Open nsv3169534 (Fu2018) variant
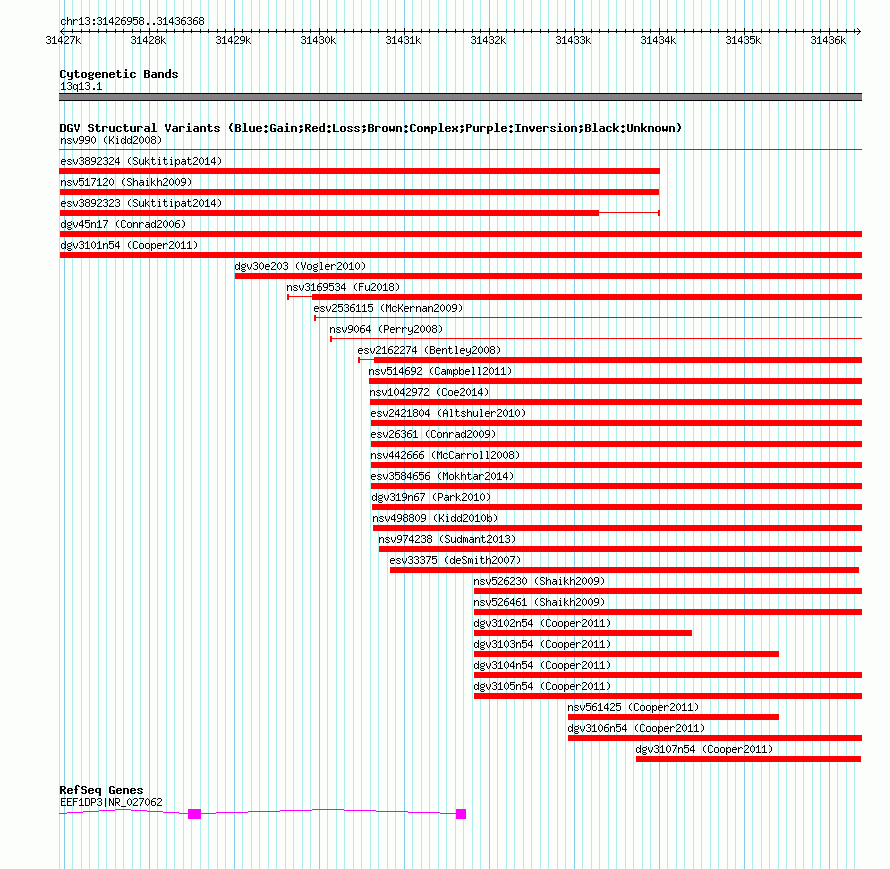The width and height of the screenshot is (890, 869). (x=343, y=287)
